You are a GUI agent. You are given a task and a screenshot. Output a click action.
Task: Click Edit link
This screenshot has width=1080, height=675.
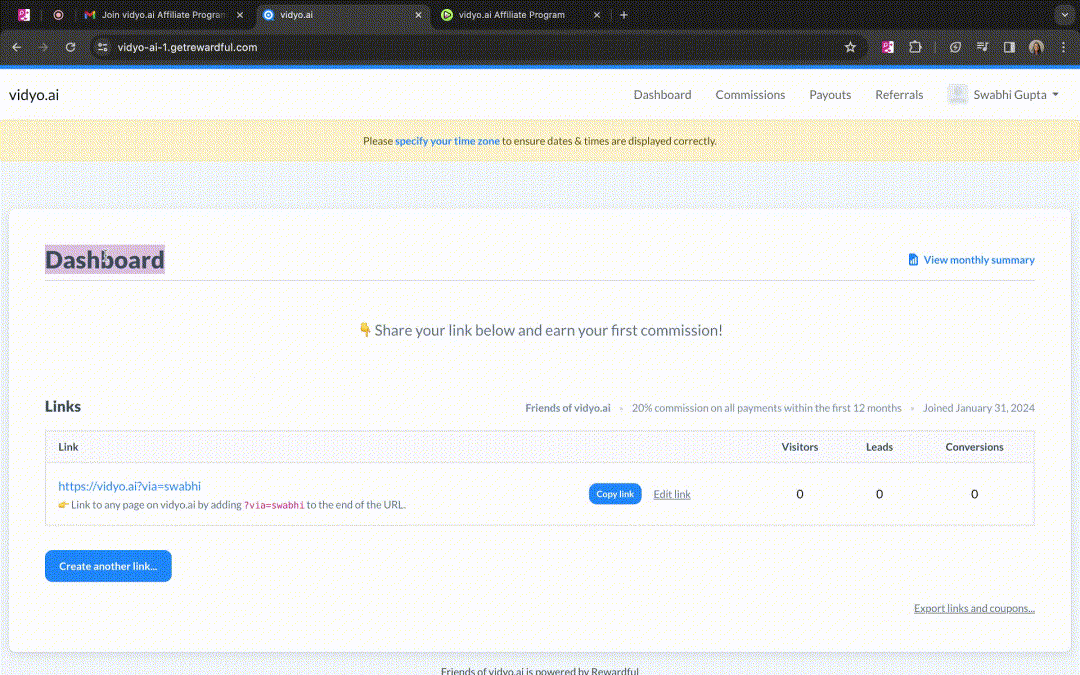click(672, 495)
